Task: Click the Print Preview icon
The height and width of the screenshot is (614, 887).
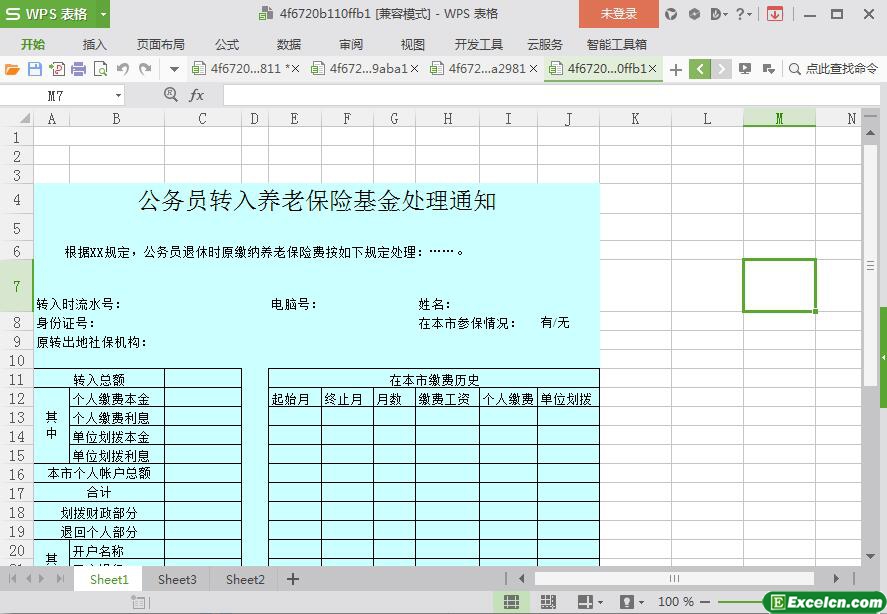Action: (x=100, y=69)
